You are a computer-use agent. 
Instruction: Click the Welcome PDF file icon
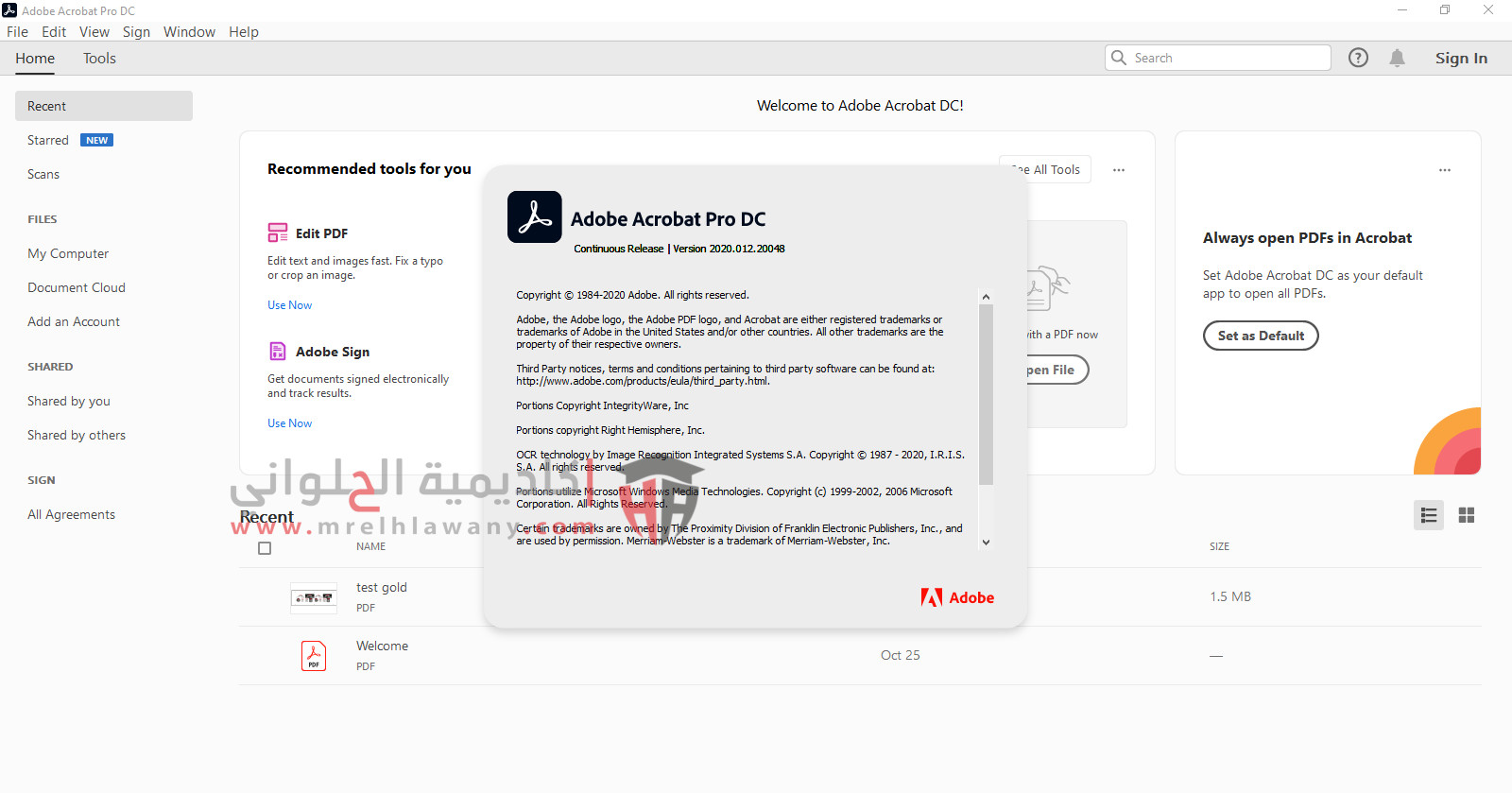[314, 656]
